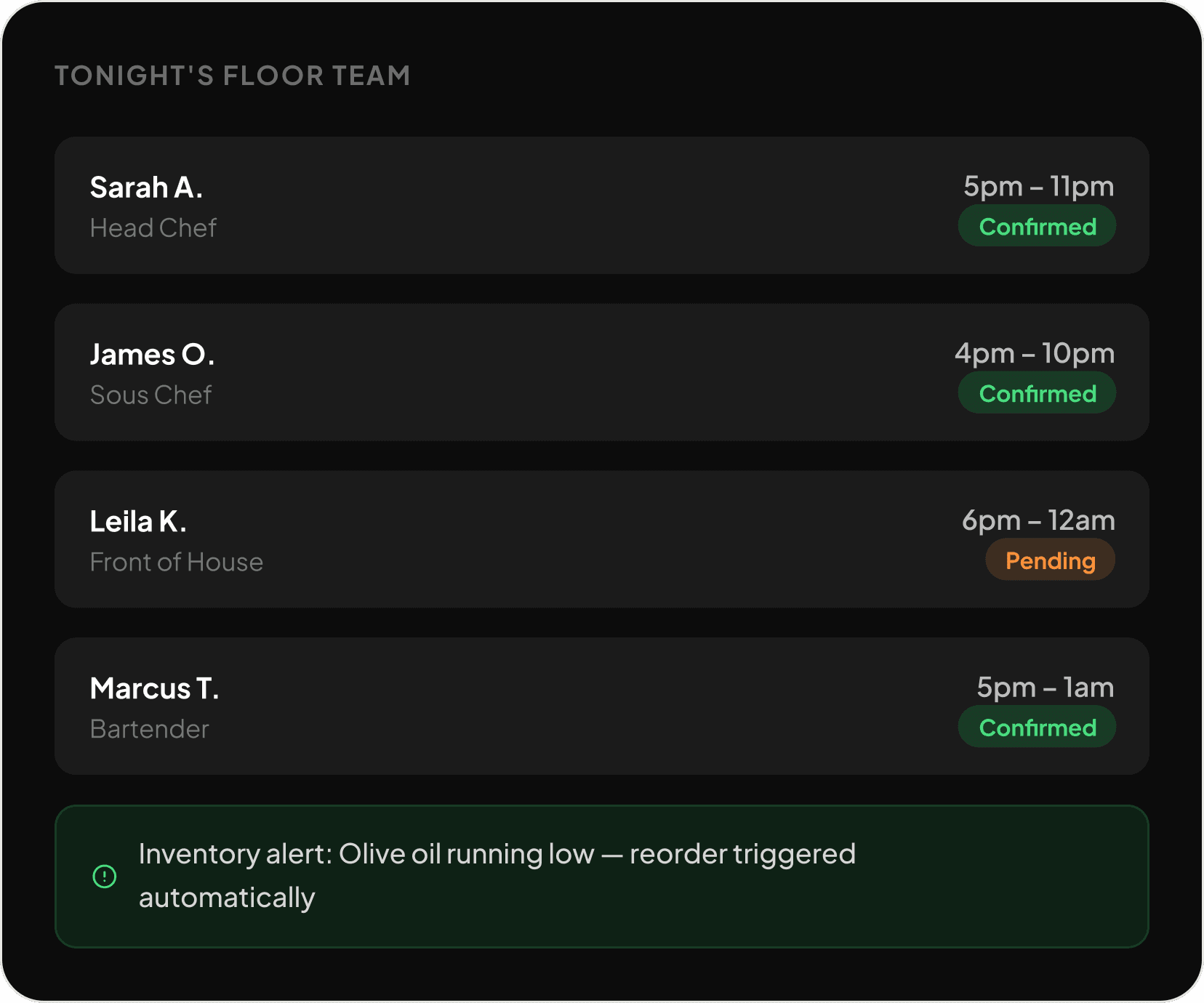Image resolution: width=1204 pixels, height=1003 pixels.
Task: Click Marcus T.'s Confirmed badge
Action: (x=1037, y=728)
